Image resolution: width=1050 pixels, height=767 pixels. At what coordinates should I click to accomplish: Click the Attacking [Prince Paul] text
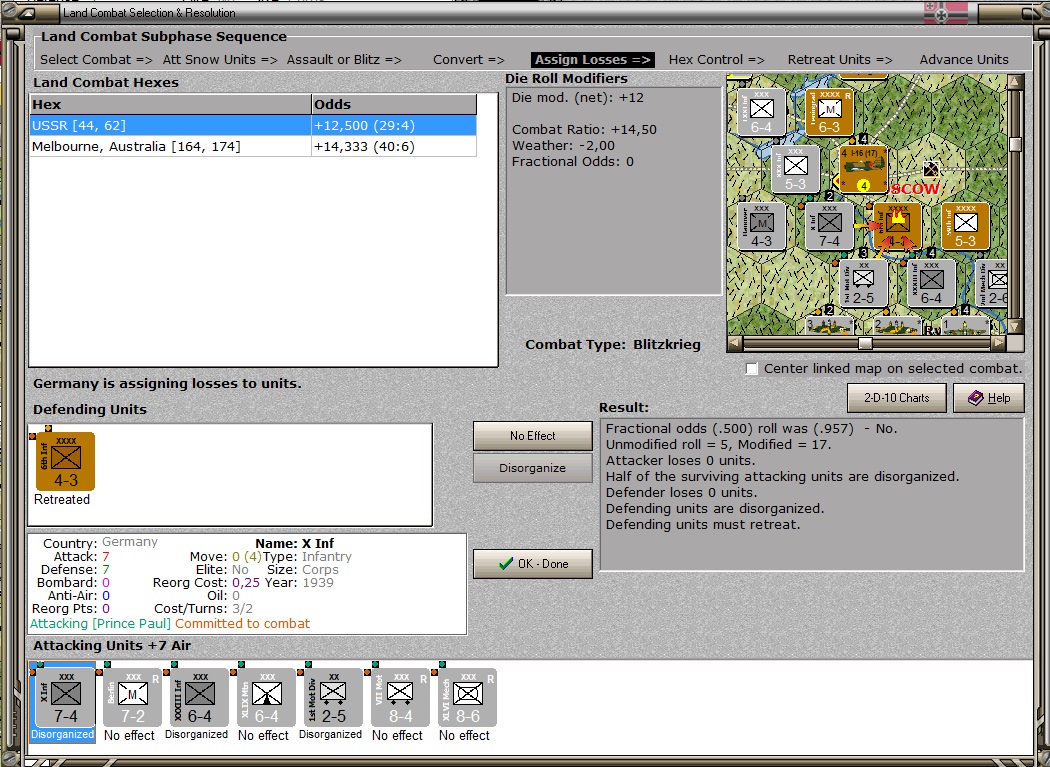[100, 624]
